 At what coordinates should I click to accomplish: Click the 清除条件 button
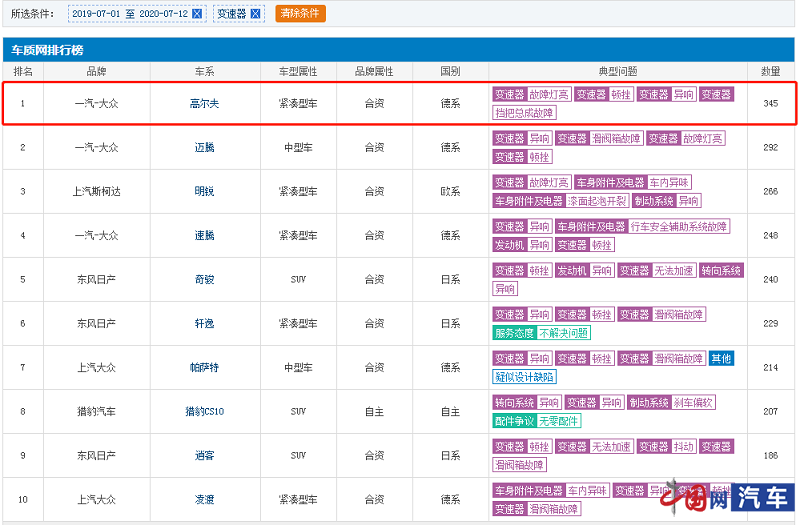[300, 14]
